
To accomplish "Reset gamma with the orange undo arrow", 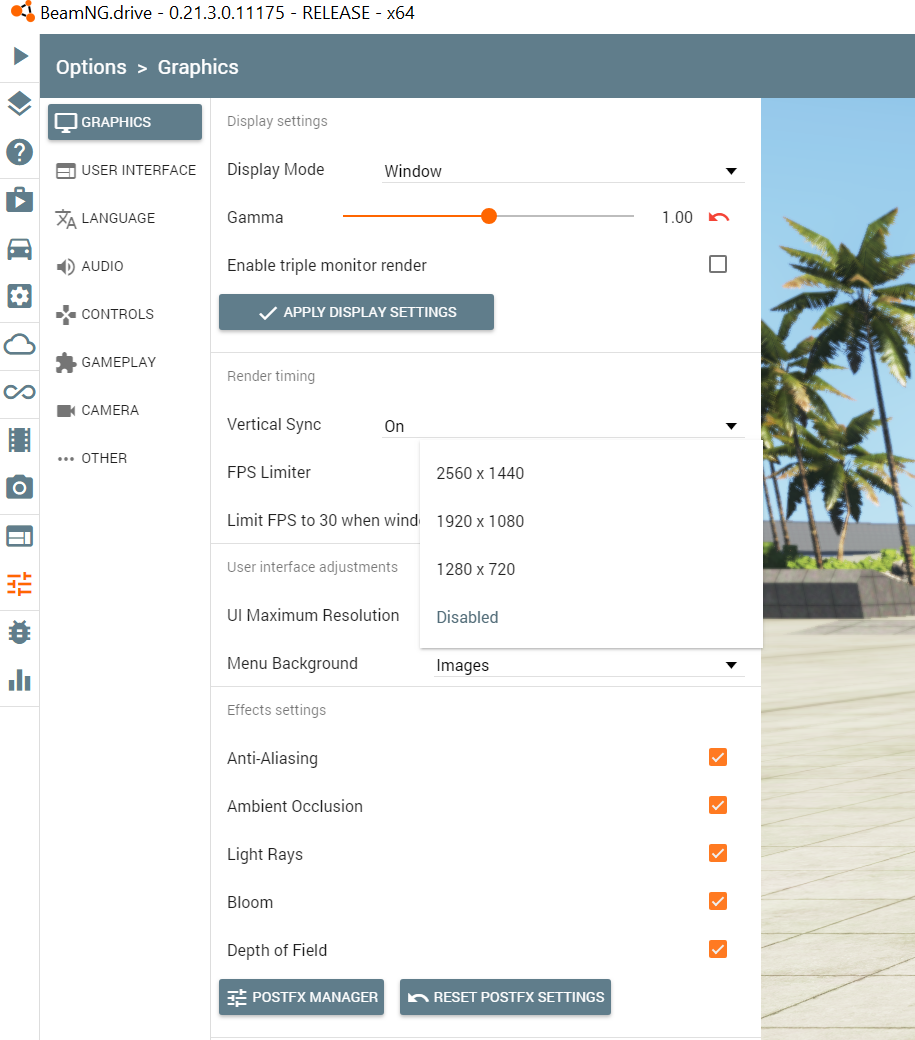I will [719, 217].
